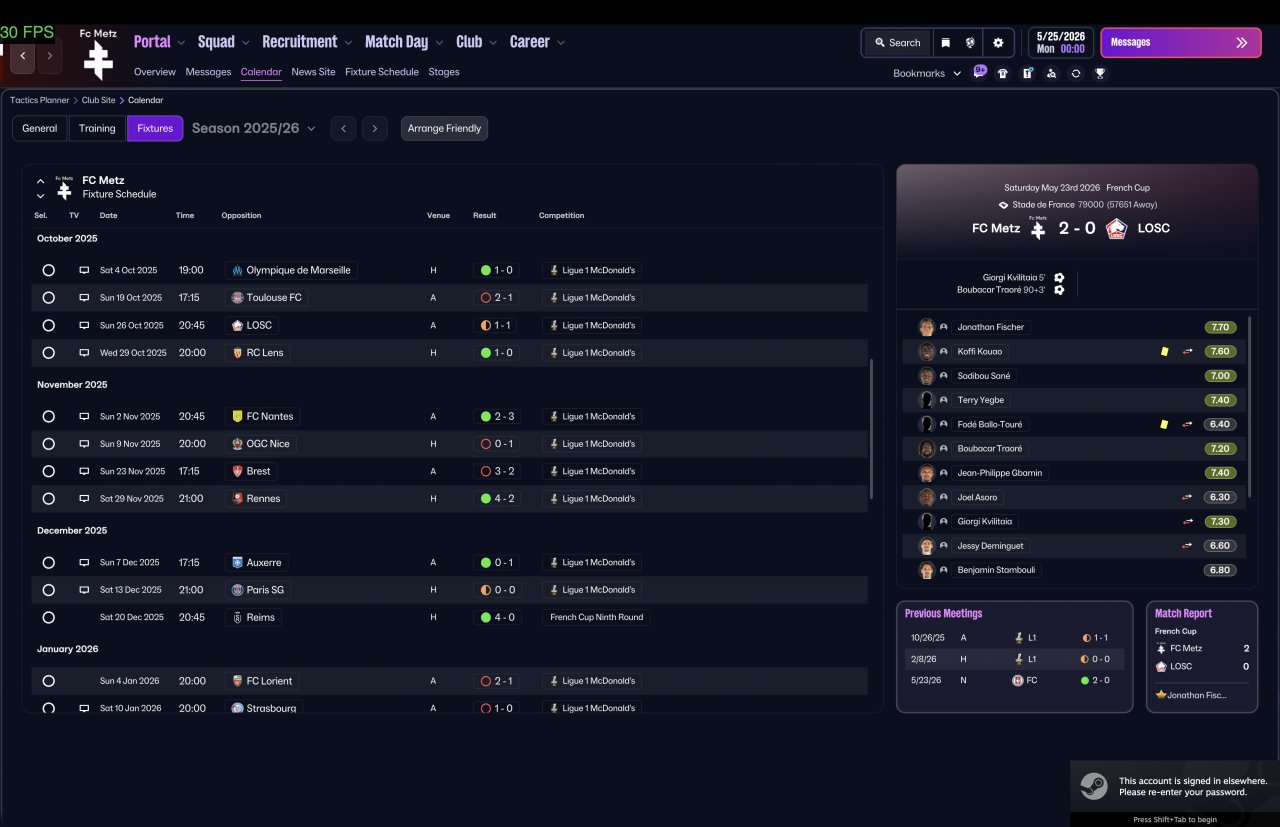The width and height of the screenshot is (1280, 827).
Task: Select the Fixtures tab
Action: [x=155, y=128]
